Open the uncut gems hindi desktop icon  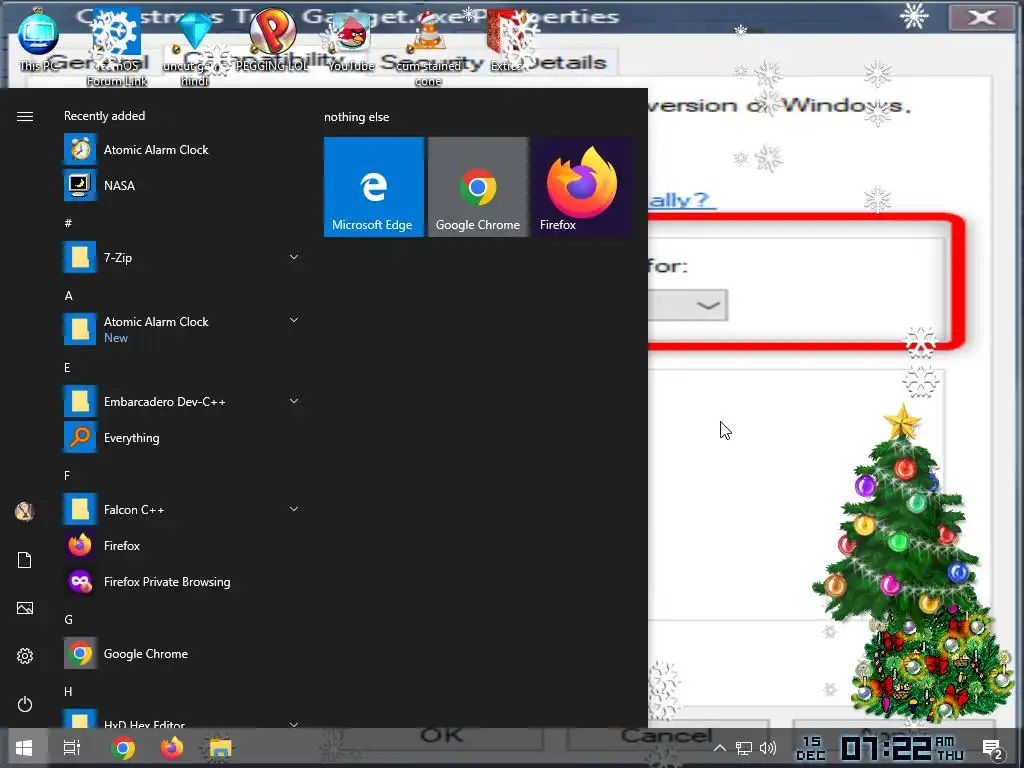195,49
